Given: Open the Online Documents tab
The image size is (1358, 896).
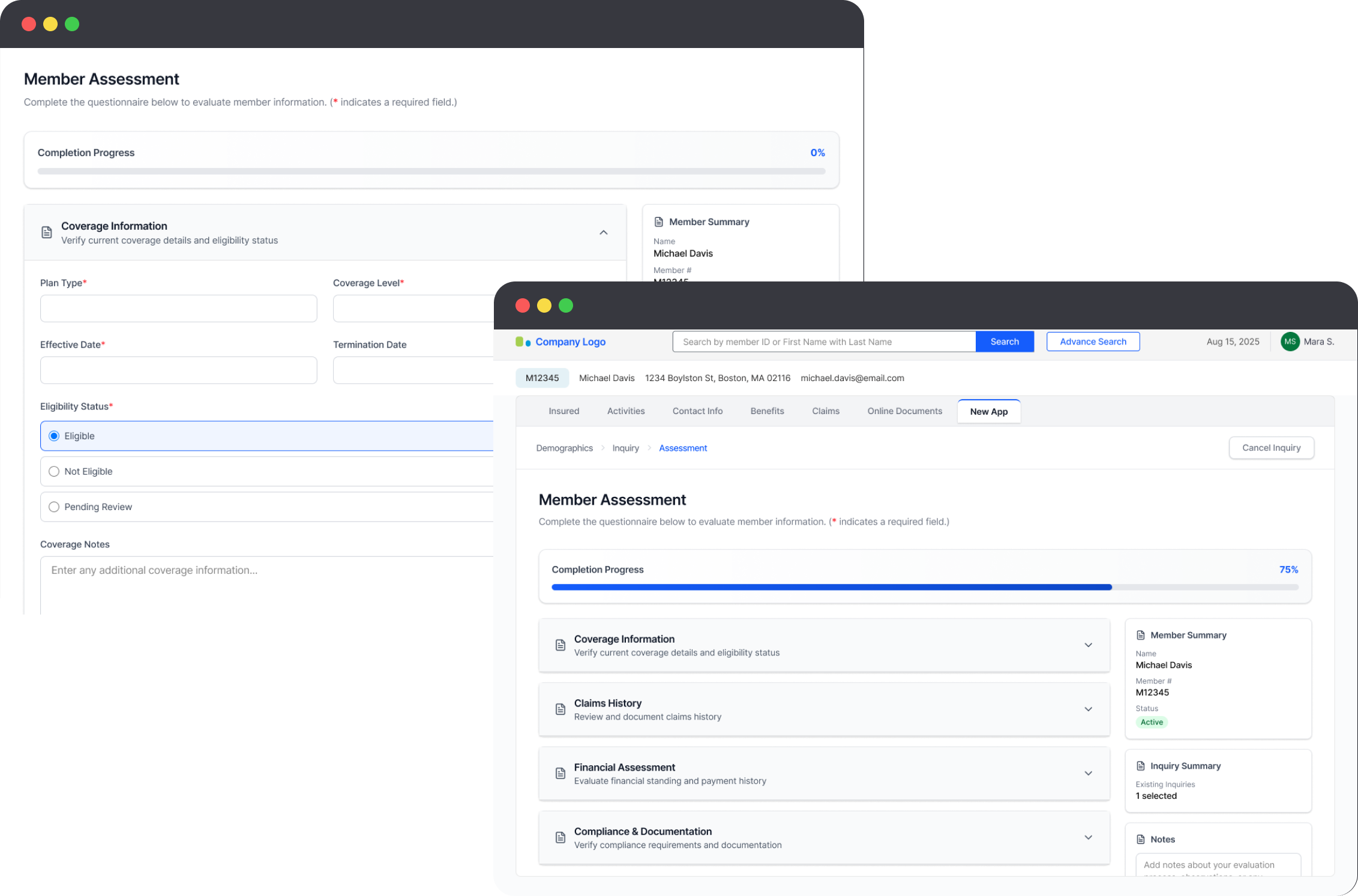Looking at the screenshot, I should (x=904, y=411).
